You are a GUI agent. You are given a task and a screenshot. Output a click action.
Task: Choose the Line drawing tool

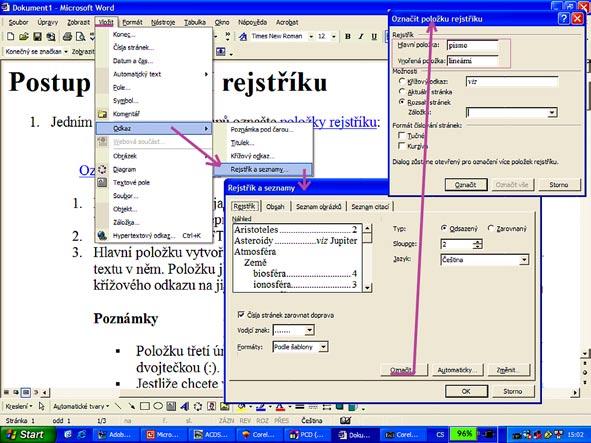(118, 406)
